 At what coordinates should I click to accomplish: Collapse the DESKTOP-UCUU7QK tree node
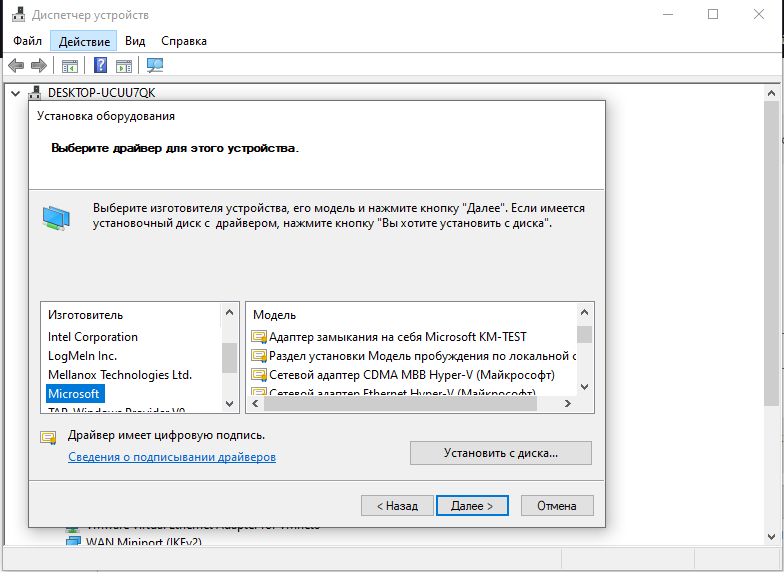pyautogui.click(x=16, y=93)
